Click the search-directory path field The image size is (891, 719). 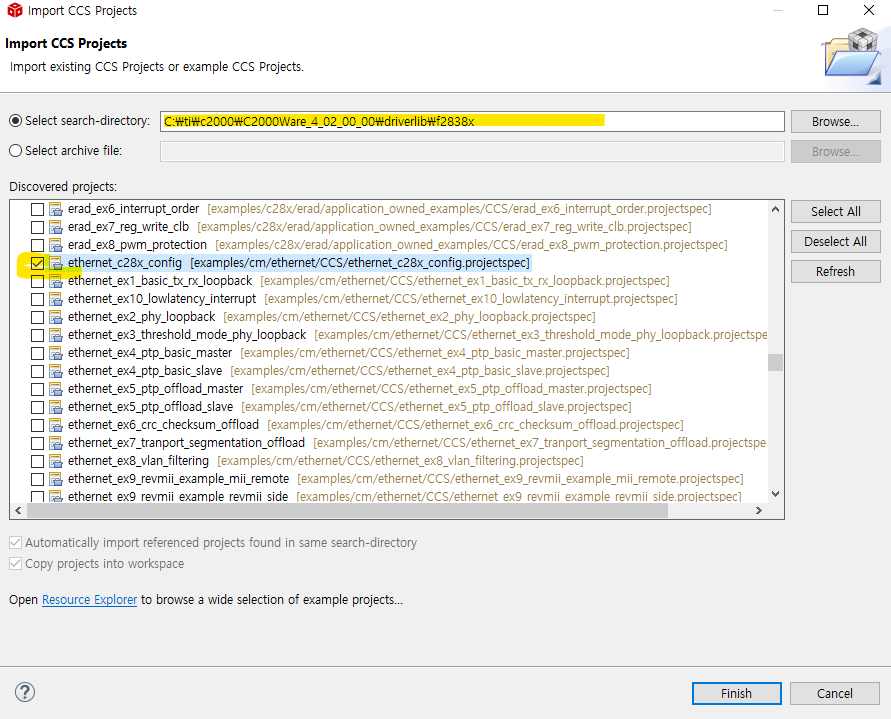[472, 121]
